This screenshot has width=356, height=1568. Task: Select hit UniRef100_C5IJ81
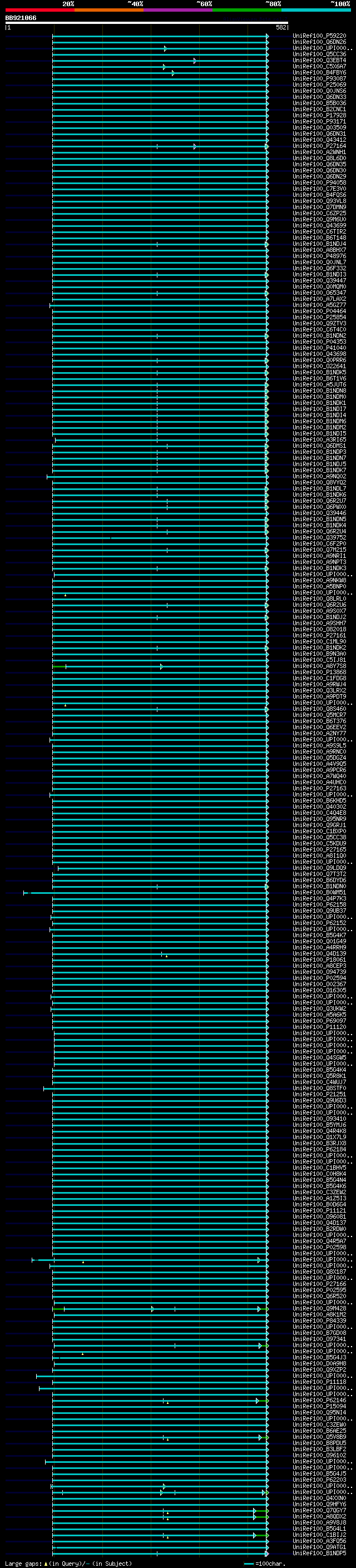tap(319, 660)
